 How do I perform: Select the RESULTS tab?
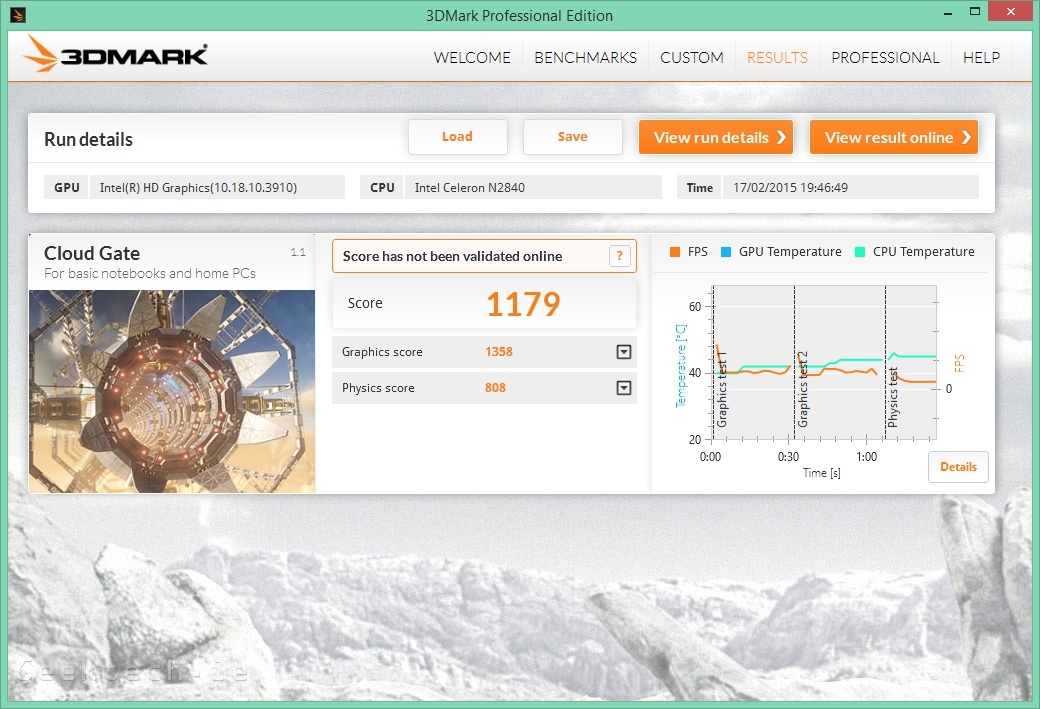pos(777,58)
